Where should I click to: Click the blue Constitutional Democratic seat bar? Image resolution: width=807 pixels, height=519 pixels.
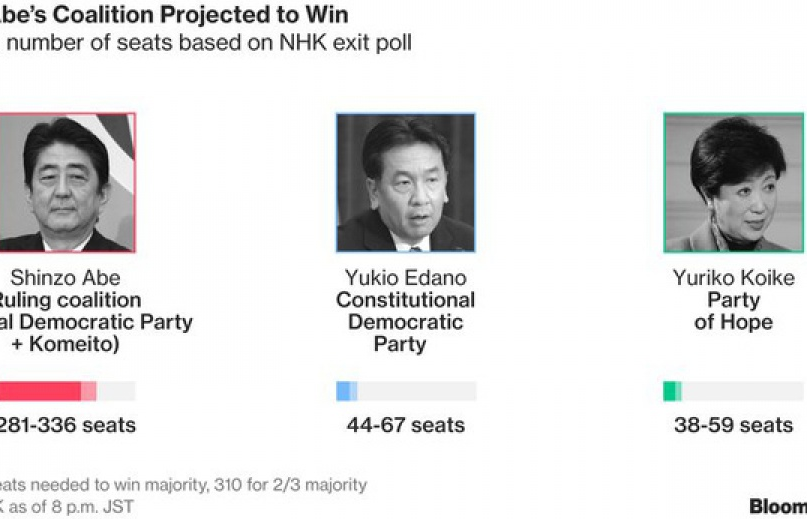click(x=346, y=391)
